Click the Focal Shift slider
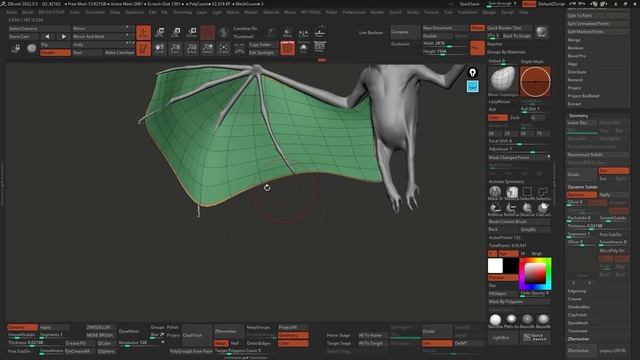 519,141
